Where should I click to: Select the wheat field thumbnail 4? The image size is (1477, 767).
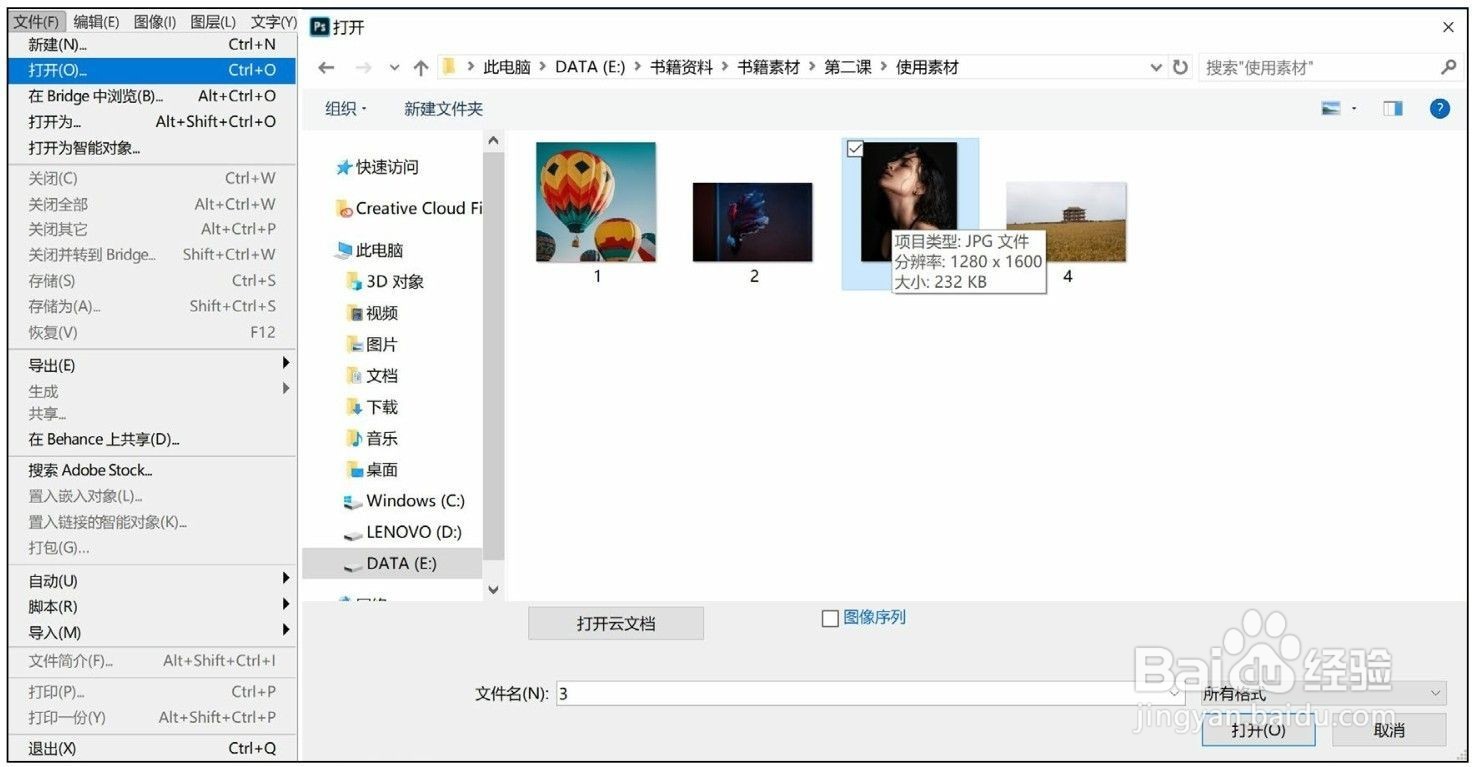(1066, 222)
